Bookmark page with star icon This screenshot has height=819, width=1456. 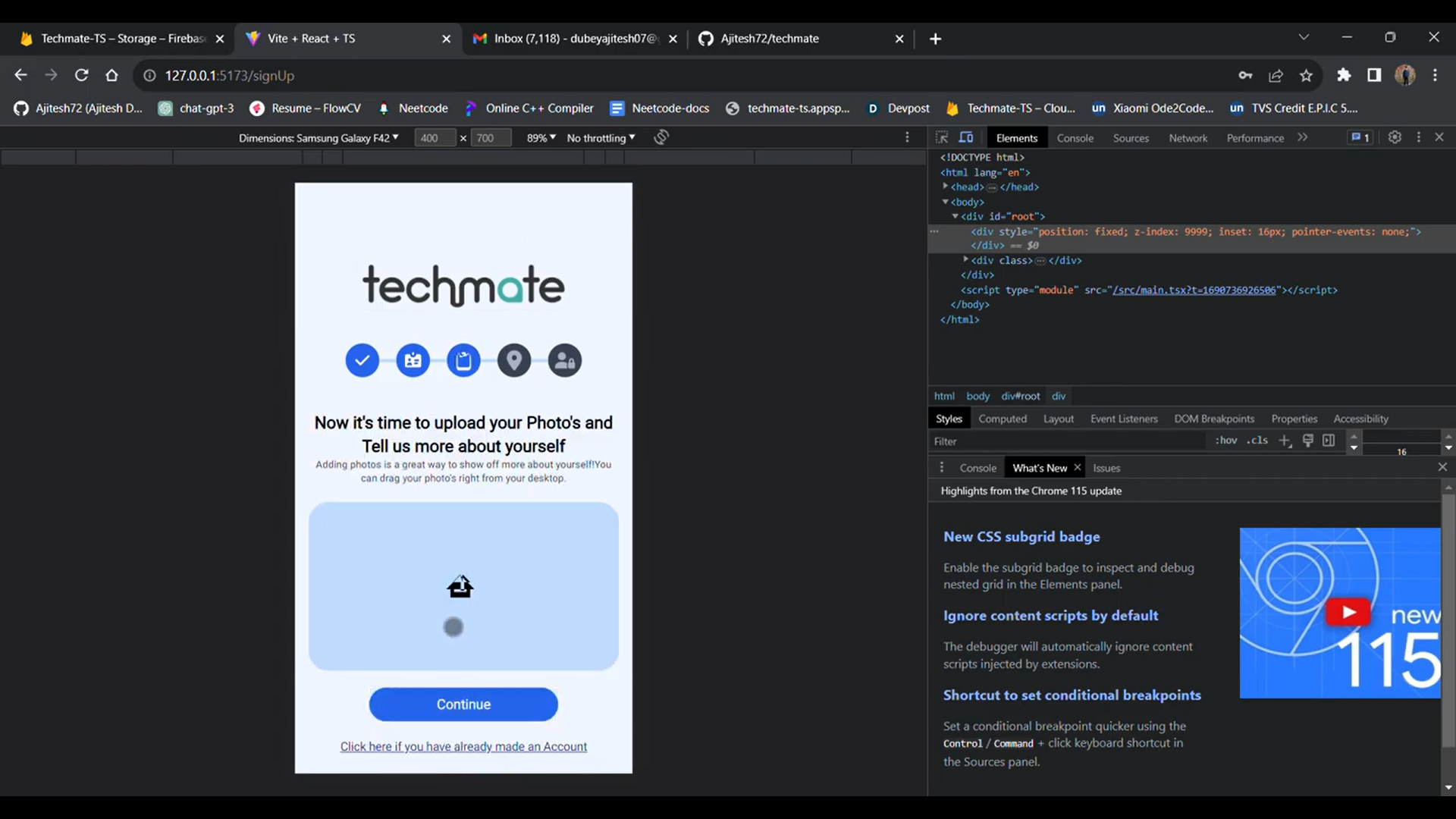[x=1306, y=75]
